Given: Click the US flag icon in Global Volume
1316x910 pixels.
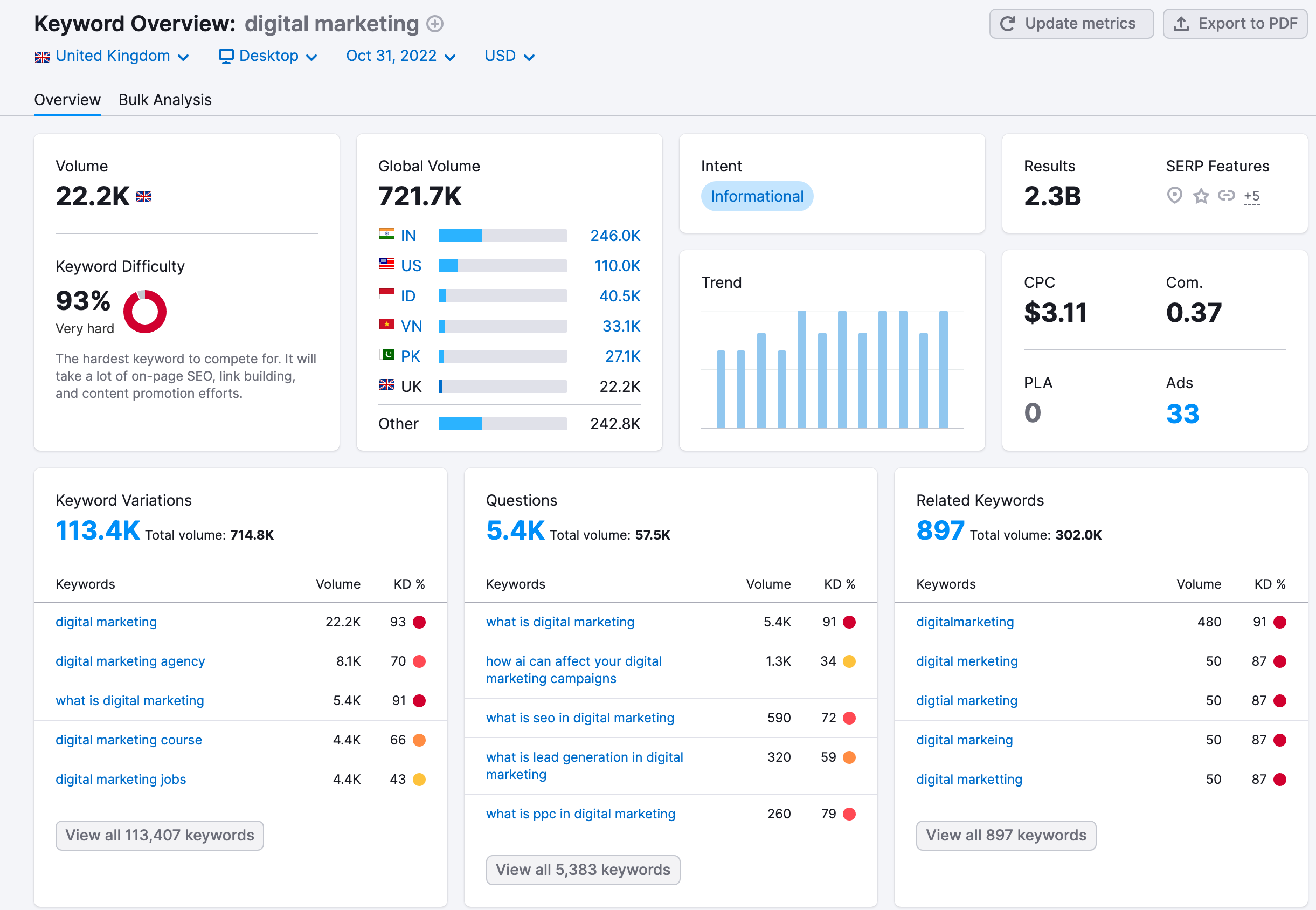Looking at the screenshot, I should [x=386, y=264].
